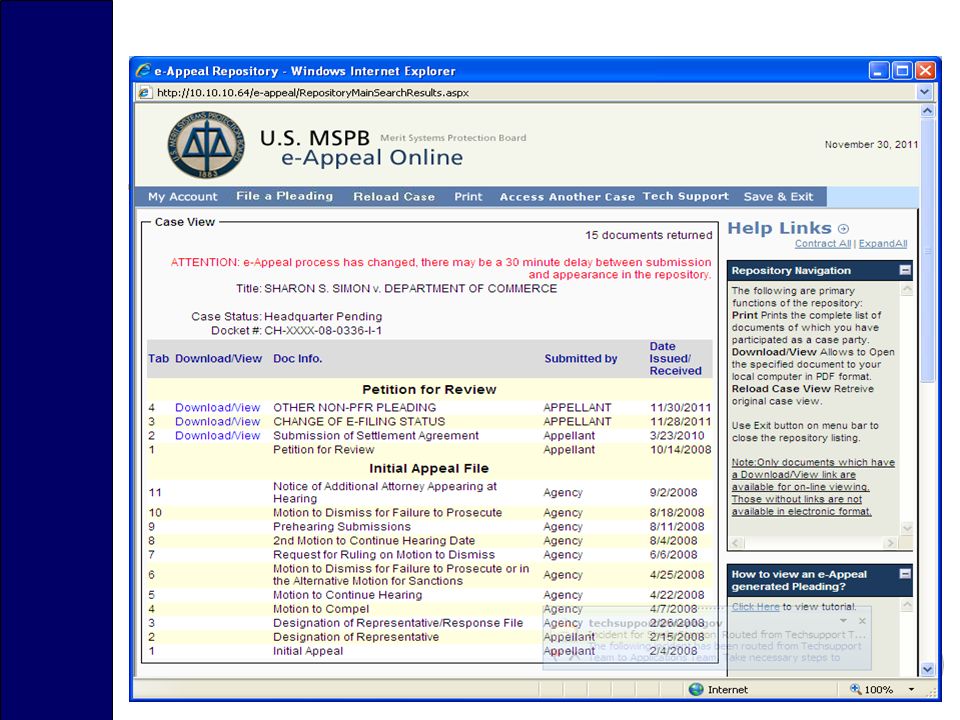Click the page scrollbar up arrow
The image size is (960, 720).
coord(928,111)
